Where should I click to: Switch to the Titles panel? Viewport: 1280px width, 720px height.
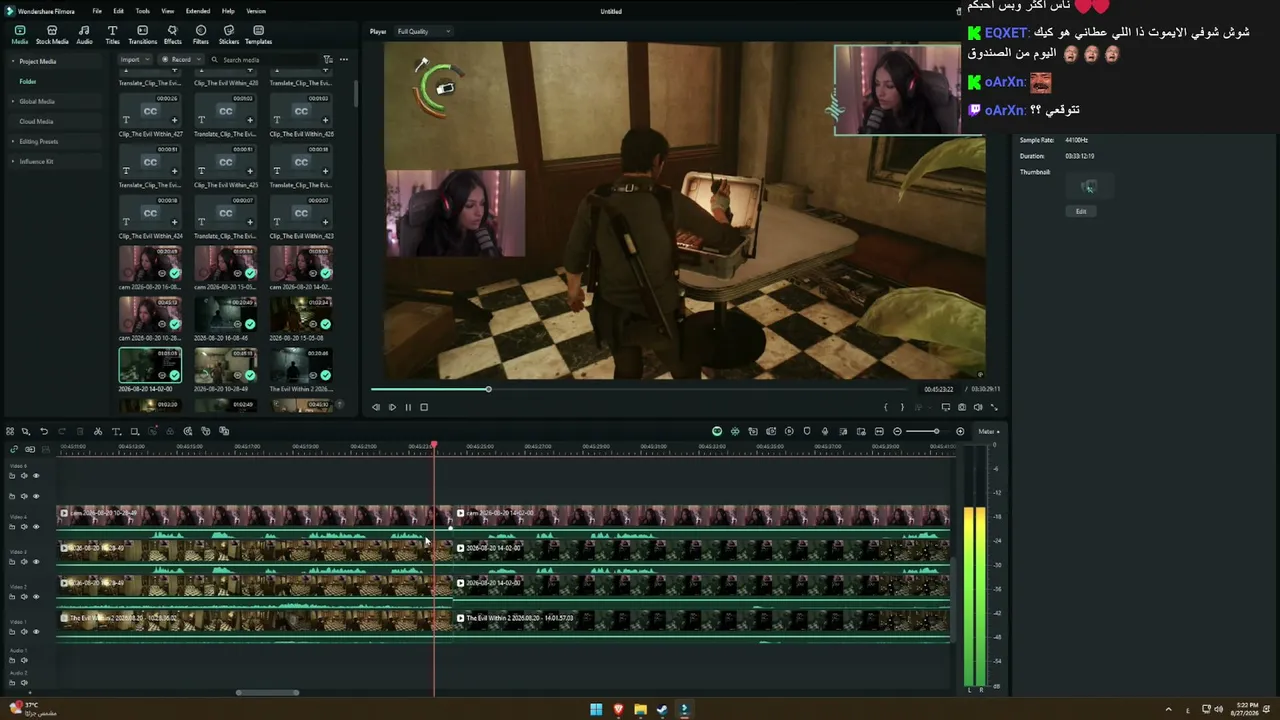coord(112,35)
